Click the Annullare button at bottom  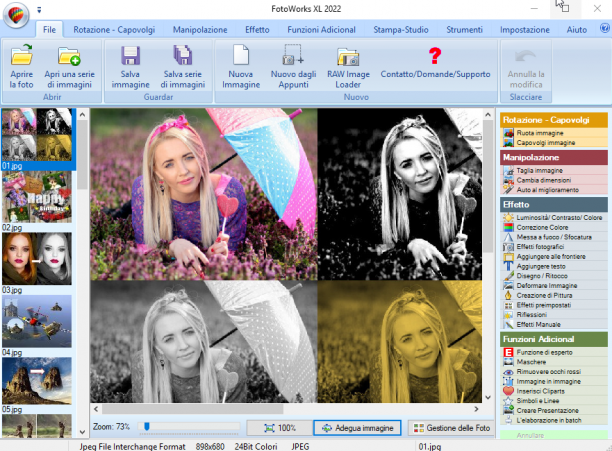click(x=554, y=435)
